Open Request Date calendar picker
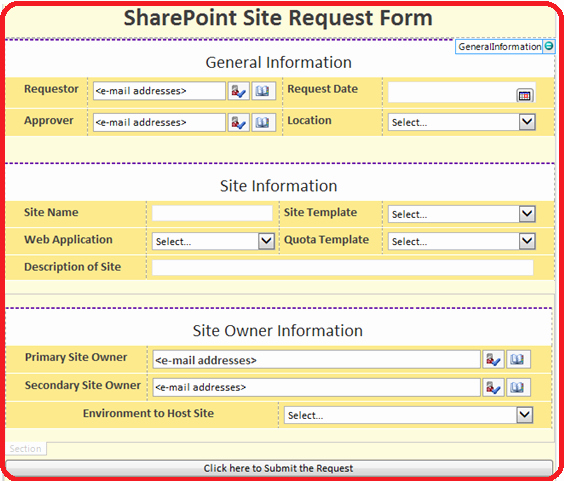 click(x=524, y=95)
